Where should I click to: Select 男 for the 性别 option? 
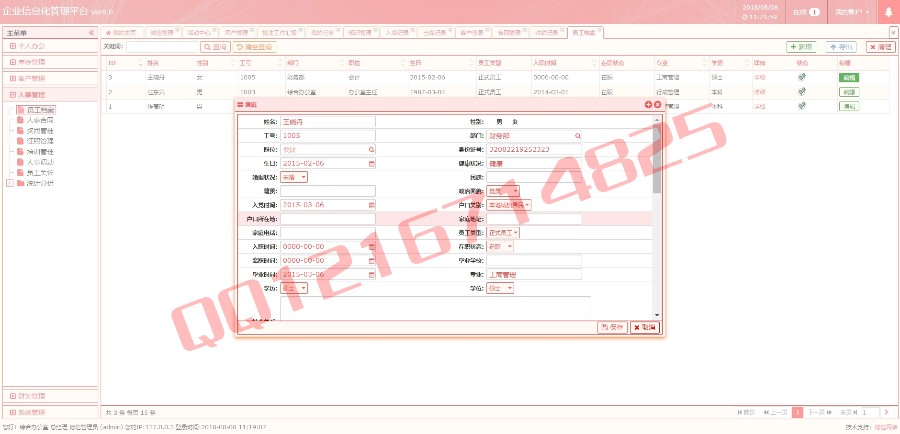tap(499, 122)
